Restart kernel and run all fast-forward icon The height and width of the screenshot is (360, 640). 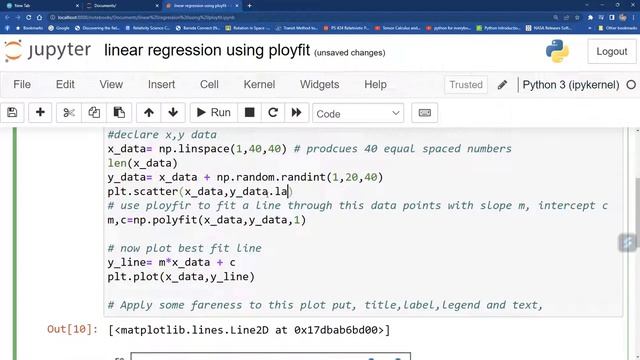click(x=296, y=113)
